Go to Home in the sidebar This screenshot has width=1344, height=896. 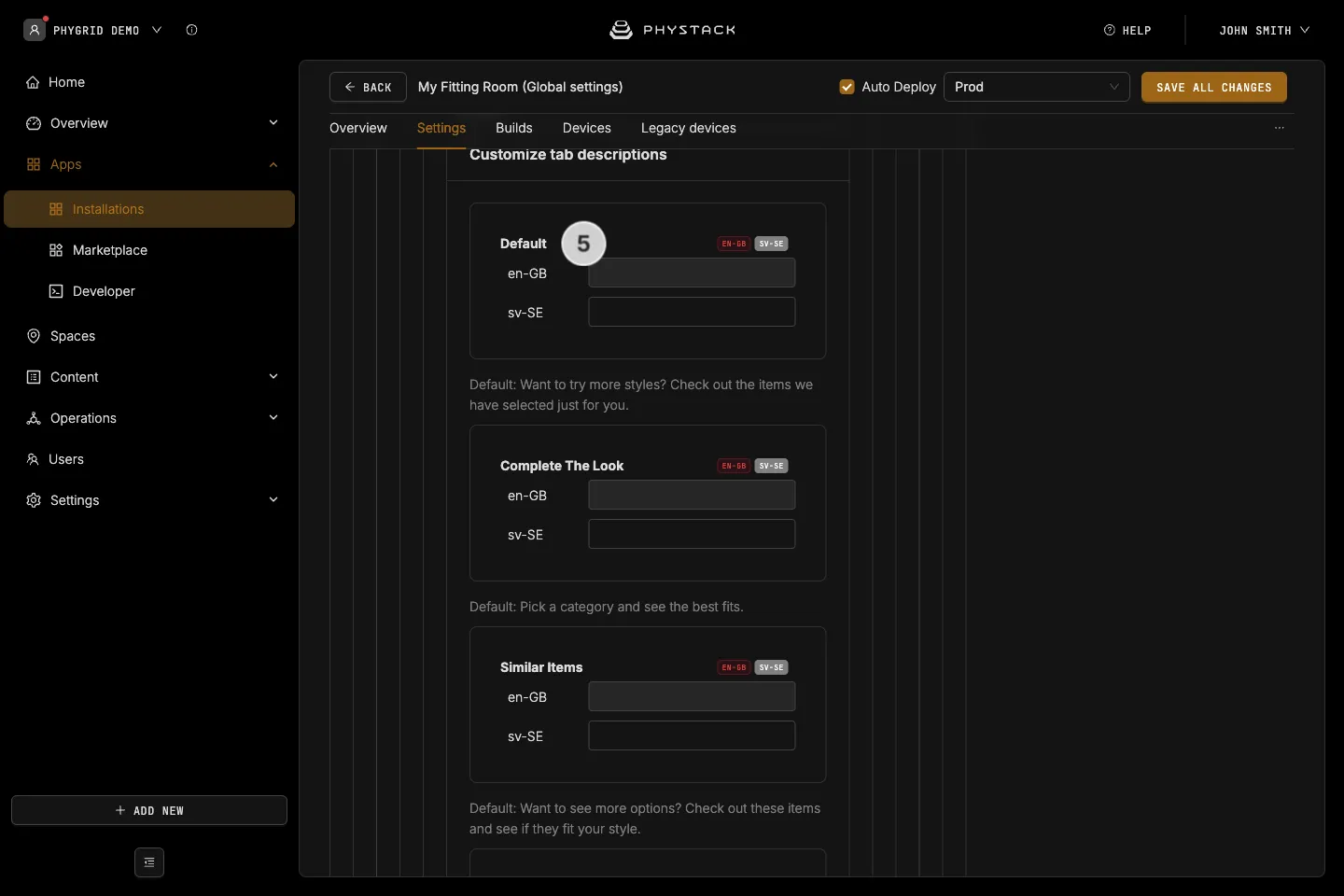[149, 82]
